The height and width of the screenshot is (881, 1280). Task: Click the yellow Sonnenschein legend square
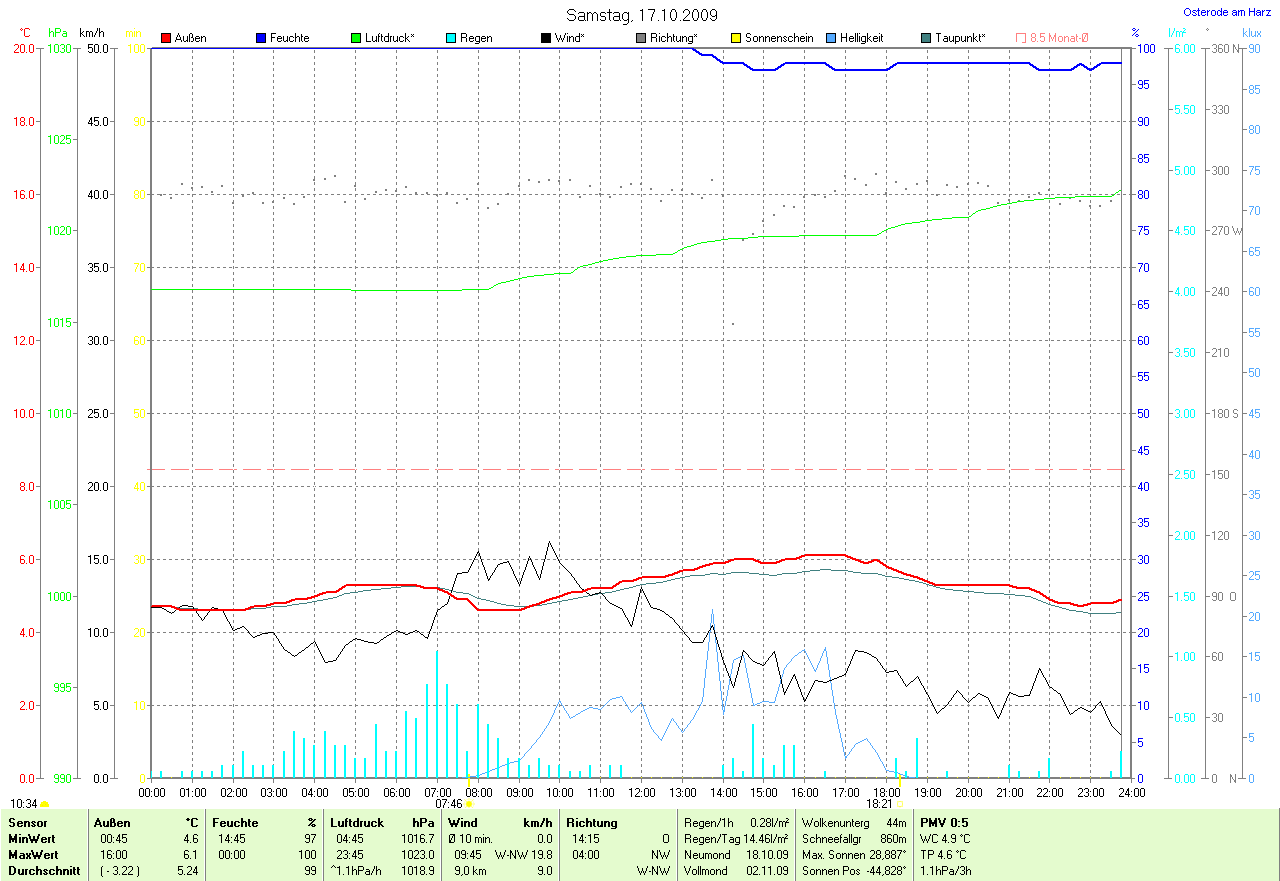[736, 38]
